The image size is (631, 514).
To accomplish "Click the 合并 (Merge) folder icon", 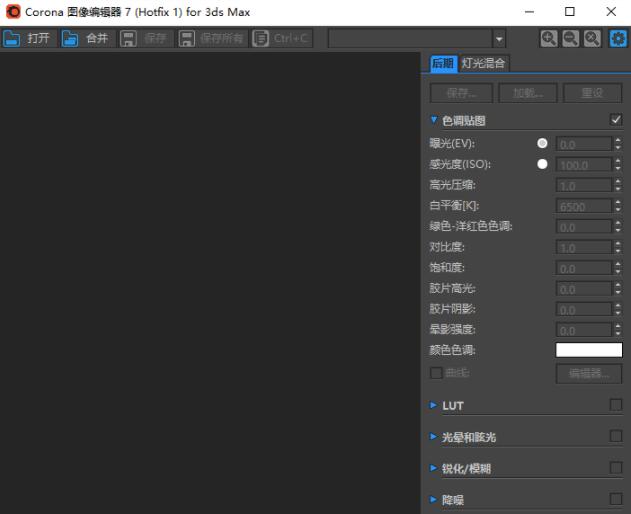I will pyautogui.click(x=71, y=38).
